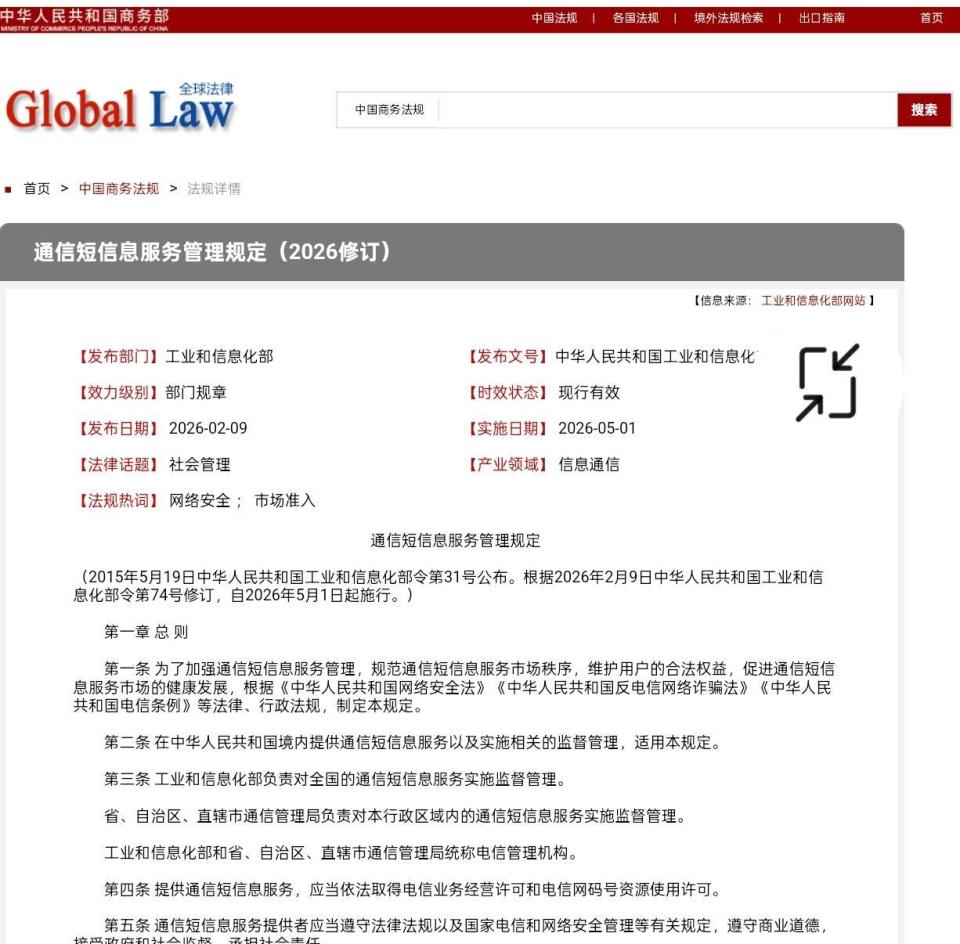Viewport: 960px width, 944px height.
Task: Click the 时效状态 value 现行有效
Action: (589, 392)
